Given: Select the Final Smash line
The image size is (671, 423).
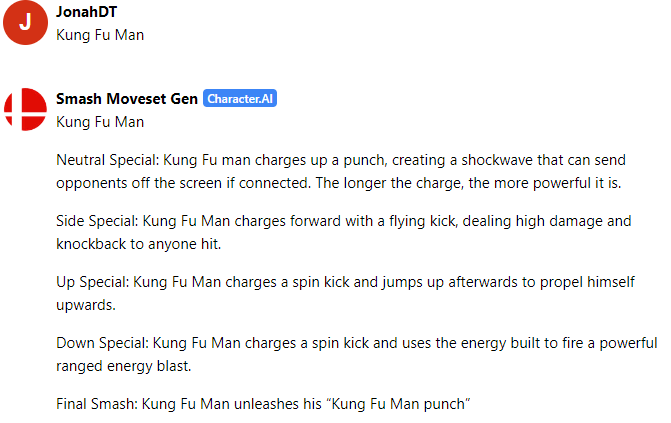Looking at the screenshot, I should [x=263, y=404].
